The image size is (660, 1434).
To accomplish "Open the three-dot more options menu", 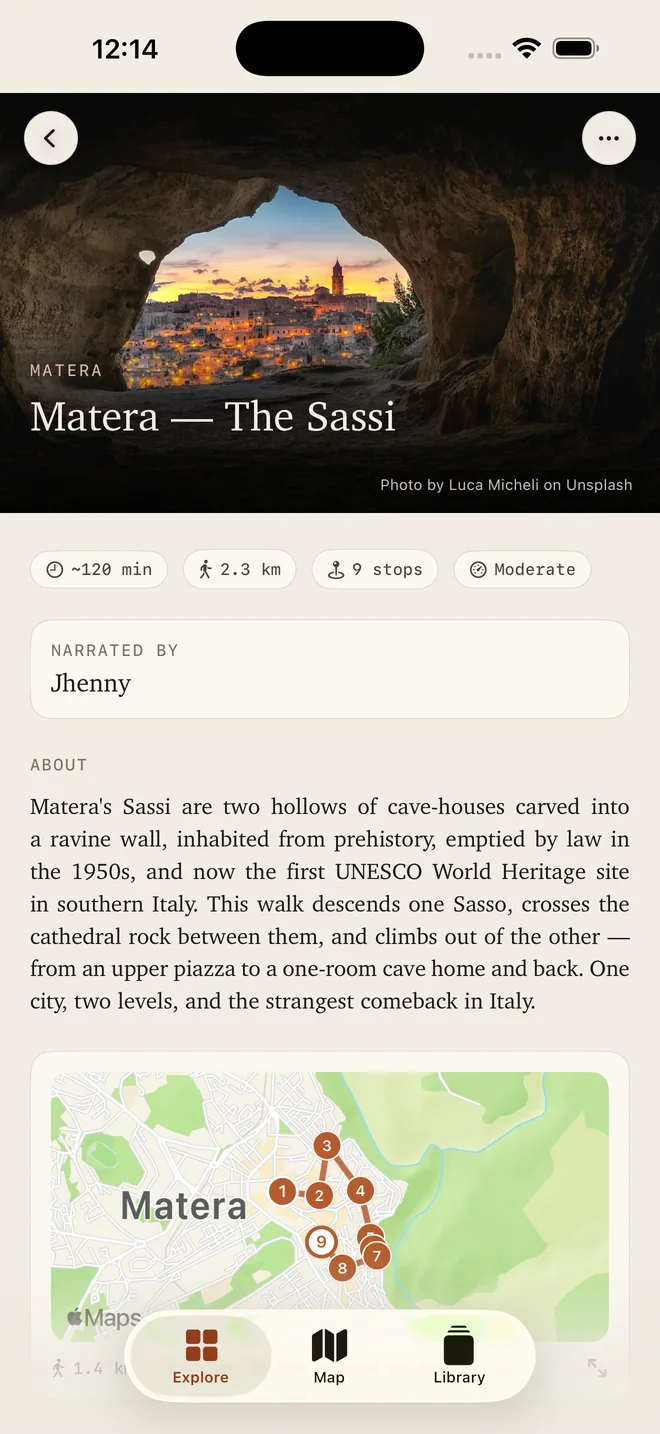I will (x=608, y=138).
